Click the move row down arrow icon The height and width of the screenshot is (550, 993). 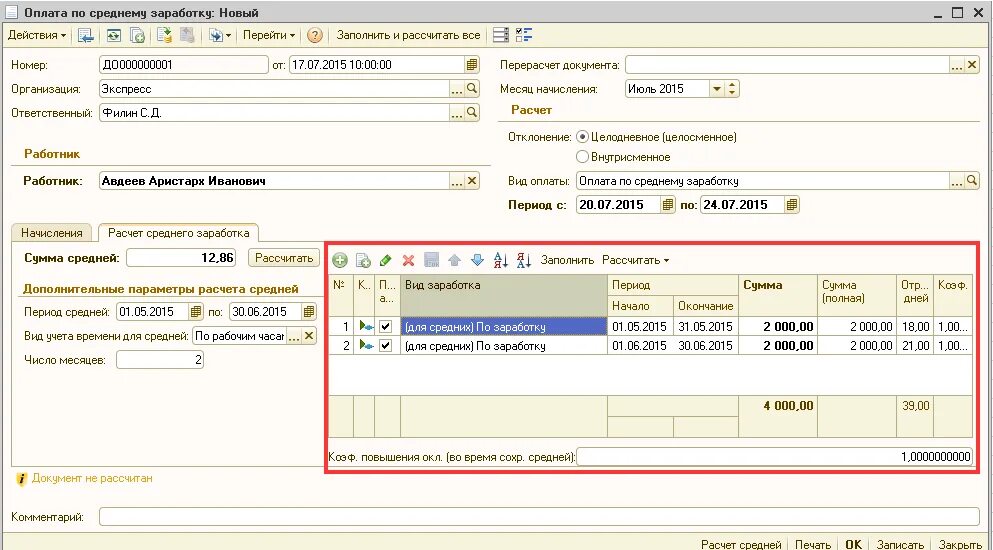[478, 260]
